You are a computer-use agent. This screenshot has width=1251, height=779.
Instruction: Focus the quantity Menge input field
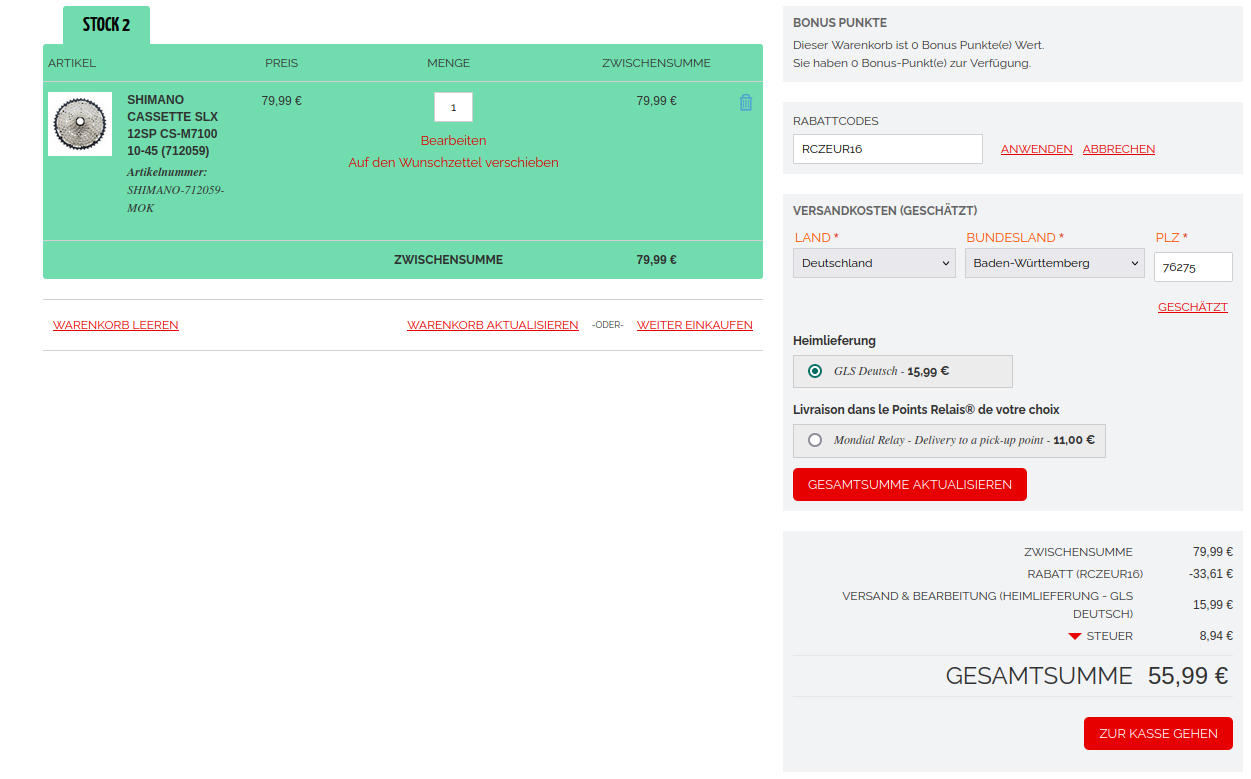coord(453,107)
